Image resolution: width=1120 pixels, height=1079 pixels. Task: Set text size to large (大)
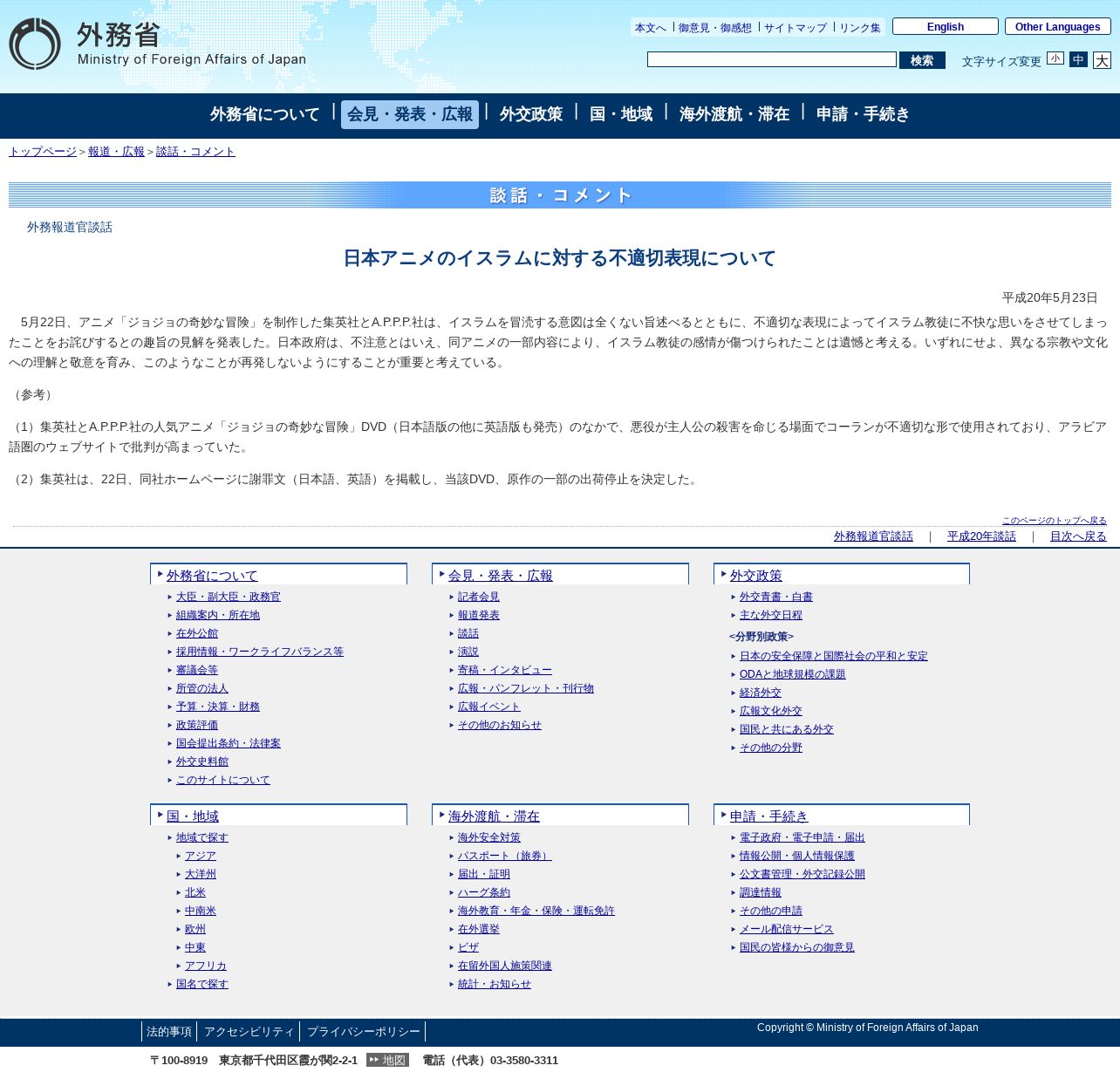point(1102,60)
